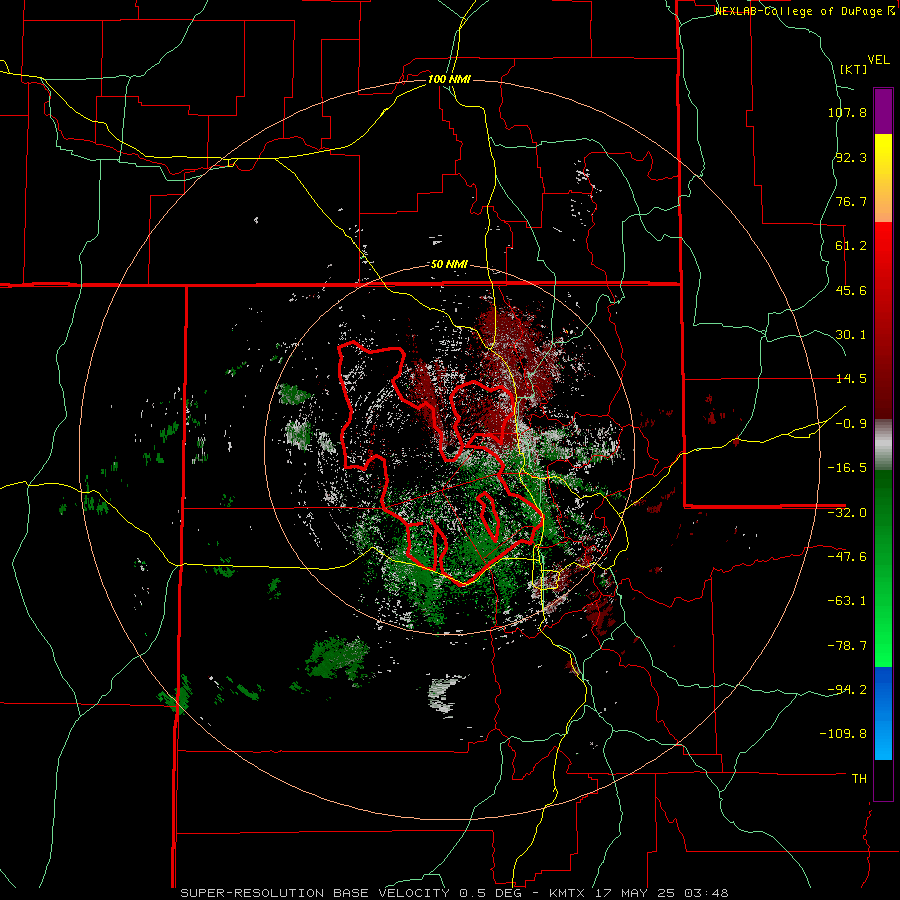Select the -109.8 value on the velocity scale
Image resolution: width=900 pixels, height=900 pixels.
(x=844, y=734)
